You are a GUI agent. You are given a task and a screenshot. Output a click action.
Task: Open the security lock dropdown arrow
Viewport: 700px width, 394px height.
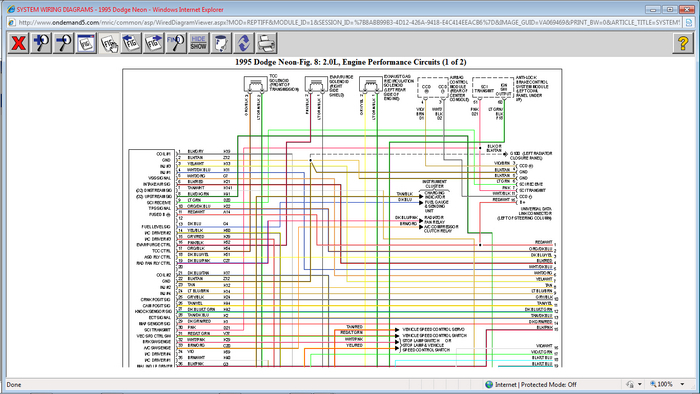pos(640,384)
